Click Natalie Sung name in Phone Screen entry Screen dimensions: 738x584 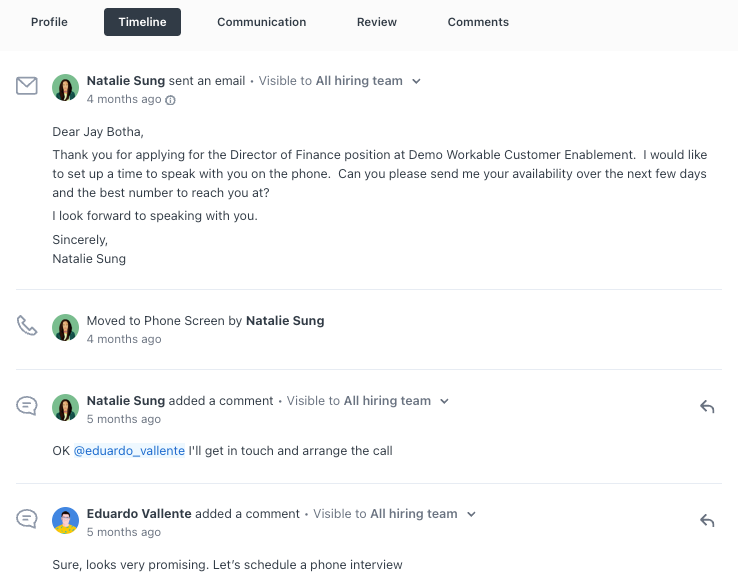pos(285,321)
